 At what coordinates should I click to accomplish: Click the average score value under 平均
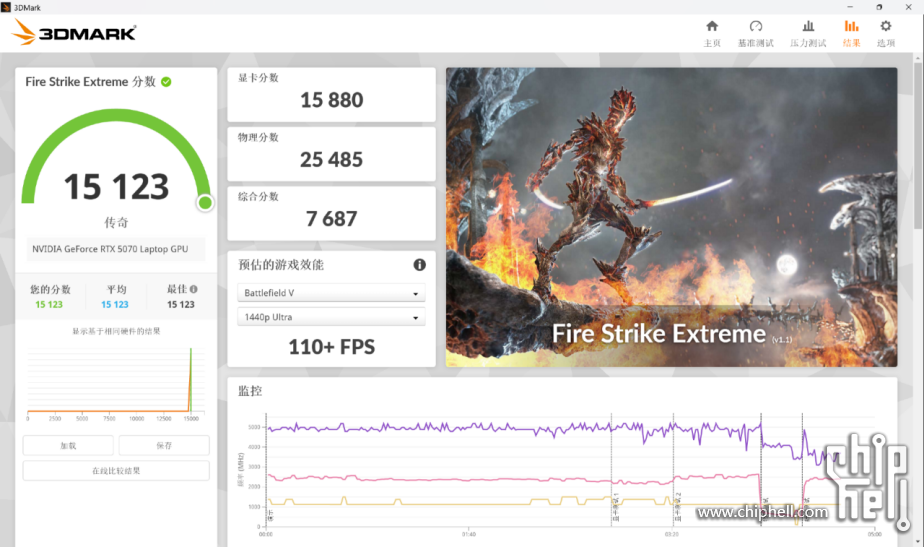[114, 305]
